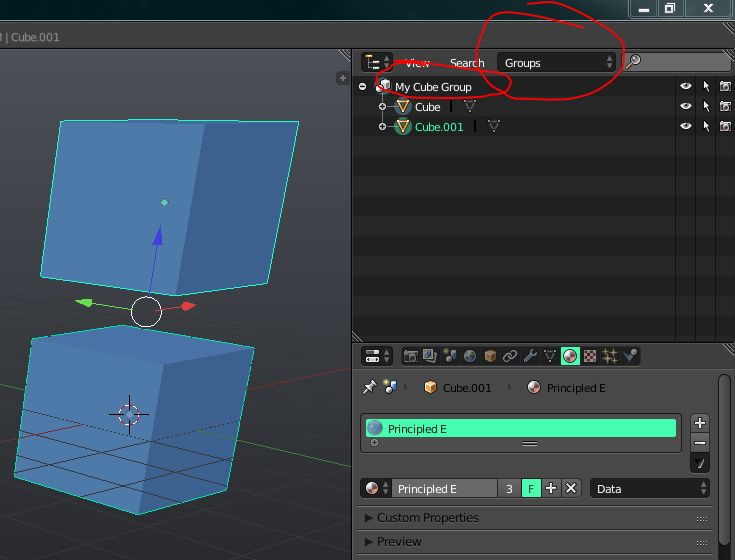Click the Cube.001 breadcrumb in properties

tap(458, 388)
